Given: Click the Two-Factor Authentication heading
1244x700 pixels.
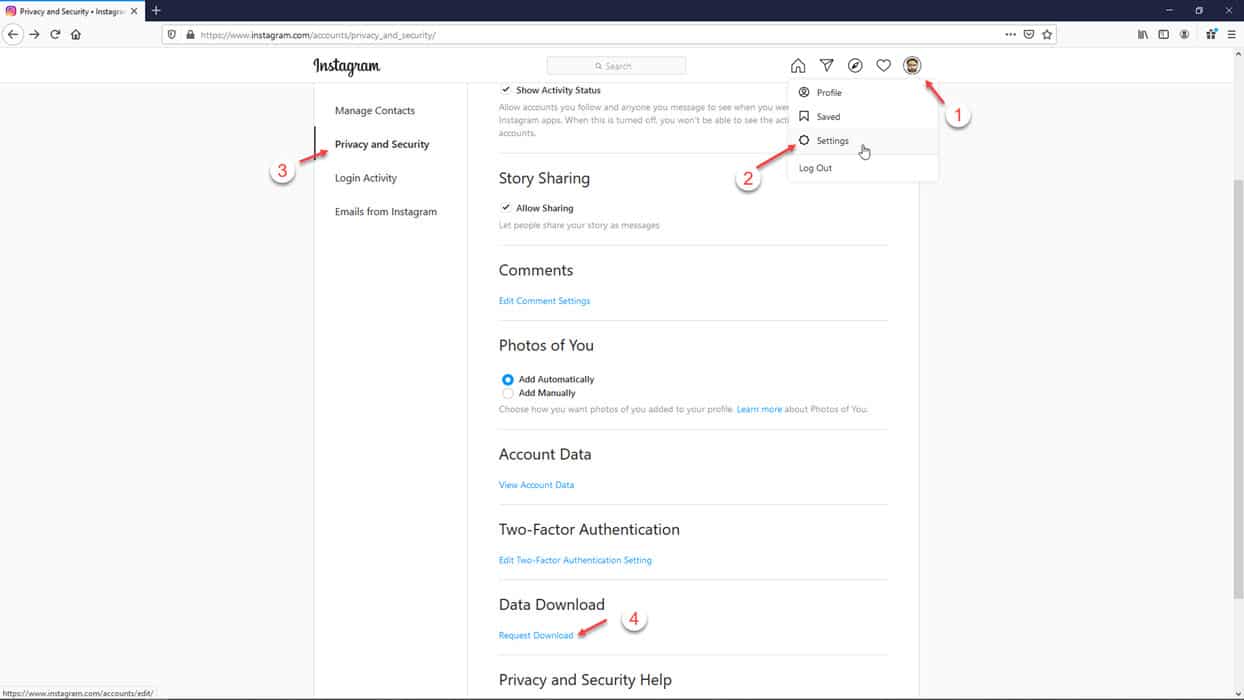Looking at the screenshot, I should tap(589, 530).
